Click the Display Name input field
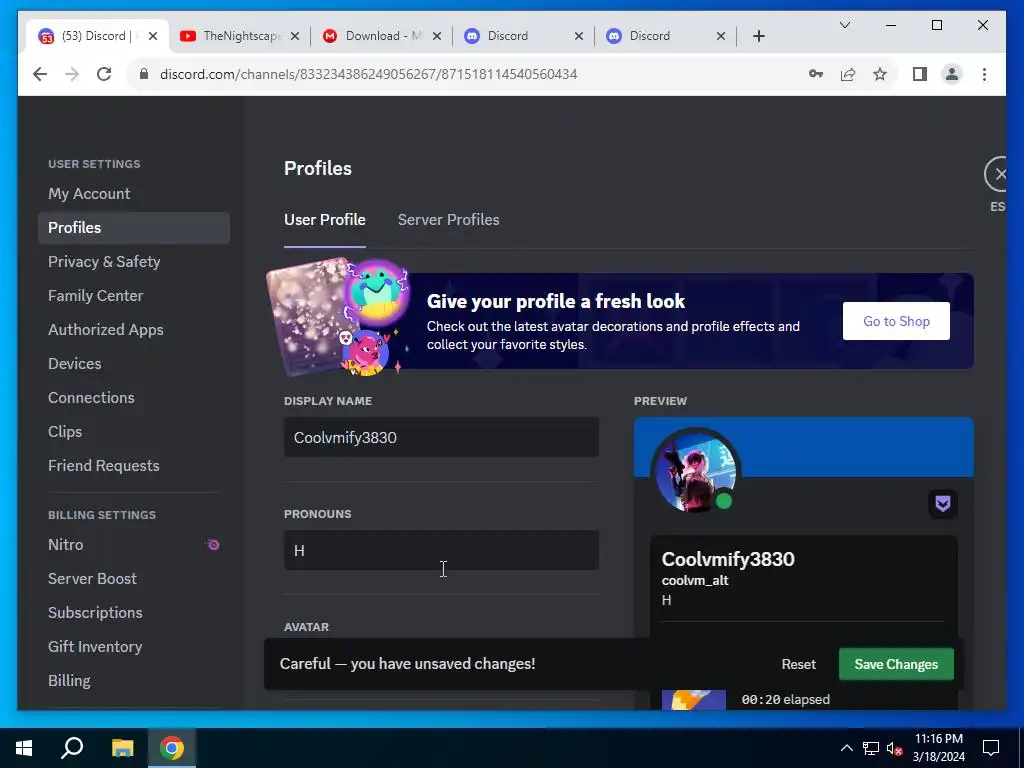Screen dimensions: 1024x768 point(441,437)
